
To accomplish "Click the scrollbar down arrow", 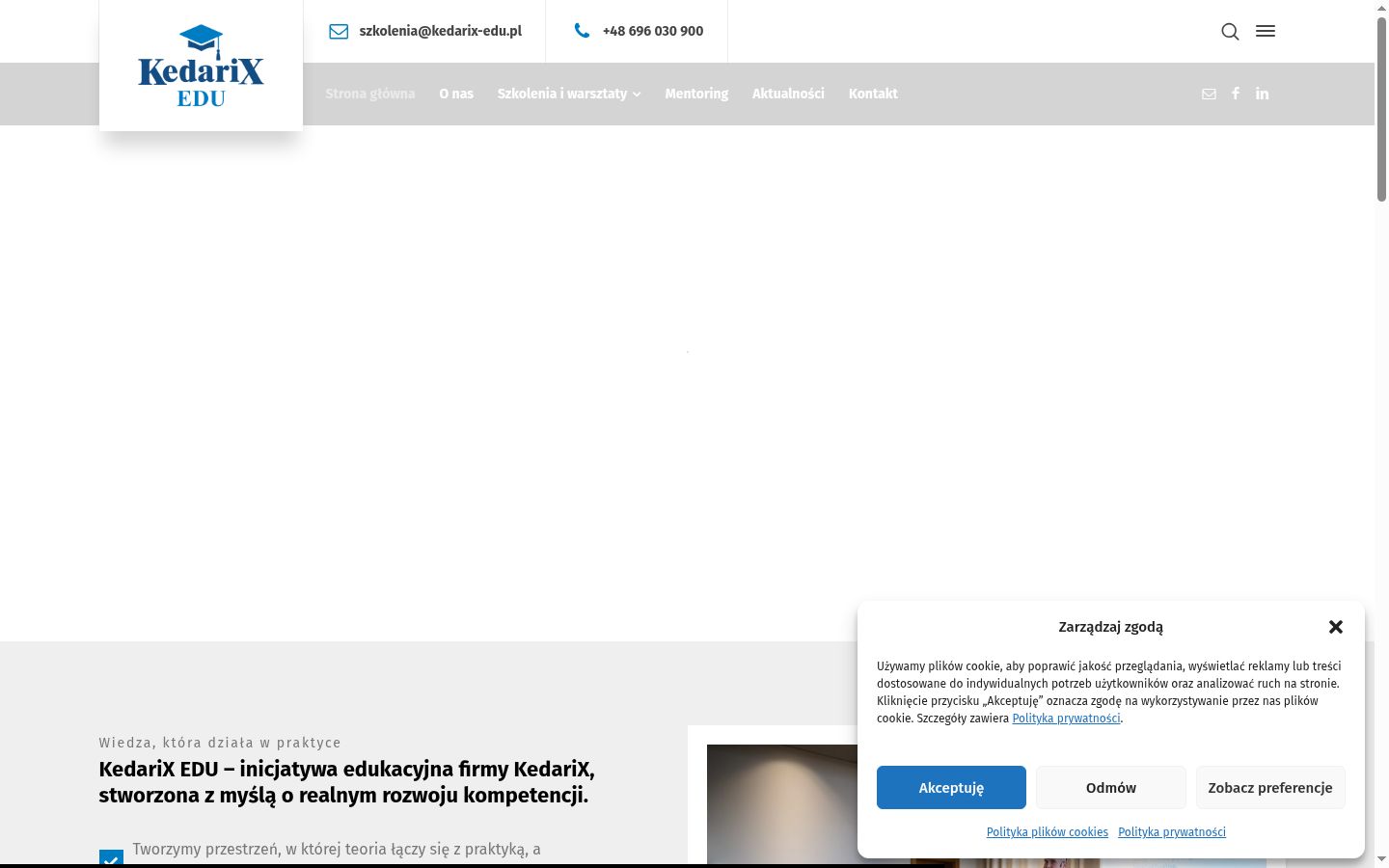I will coord(1381,858).
